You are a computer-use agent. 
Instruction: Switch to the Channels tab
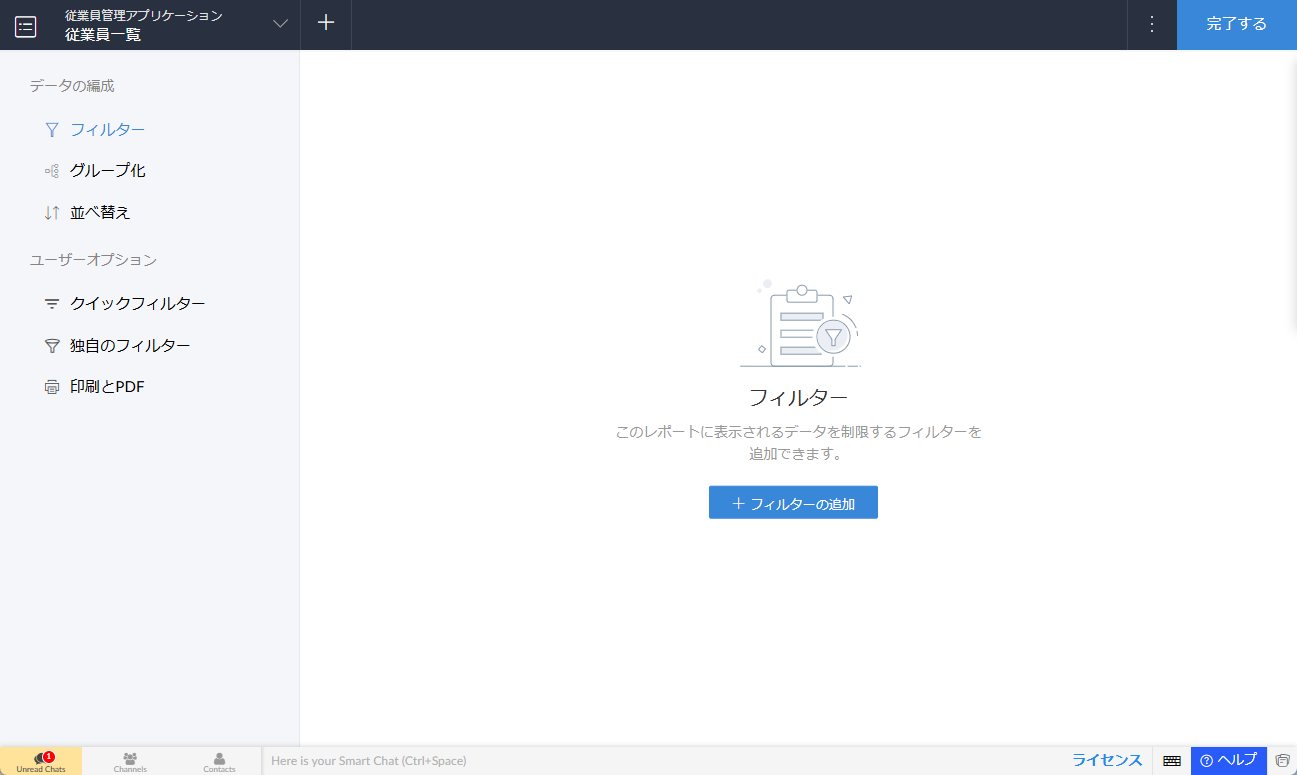[x=130, y=762]
